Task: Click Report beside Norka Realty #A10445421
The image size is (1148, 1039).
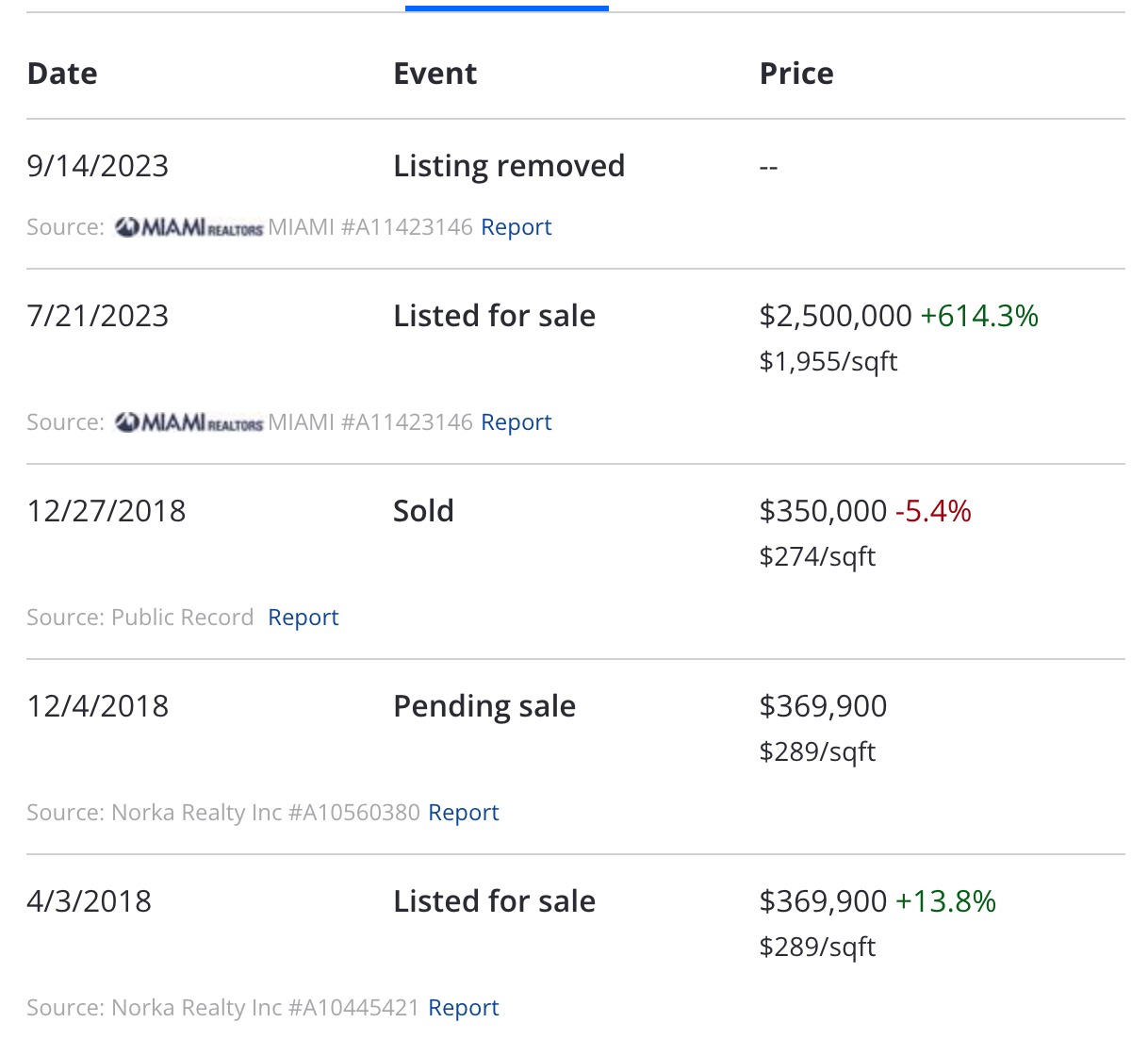Action: (463, 1008)
